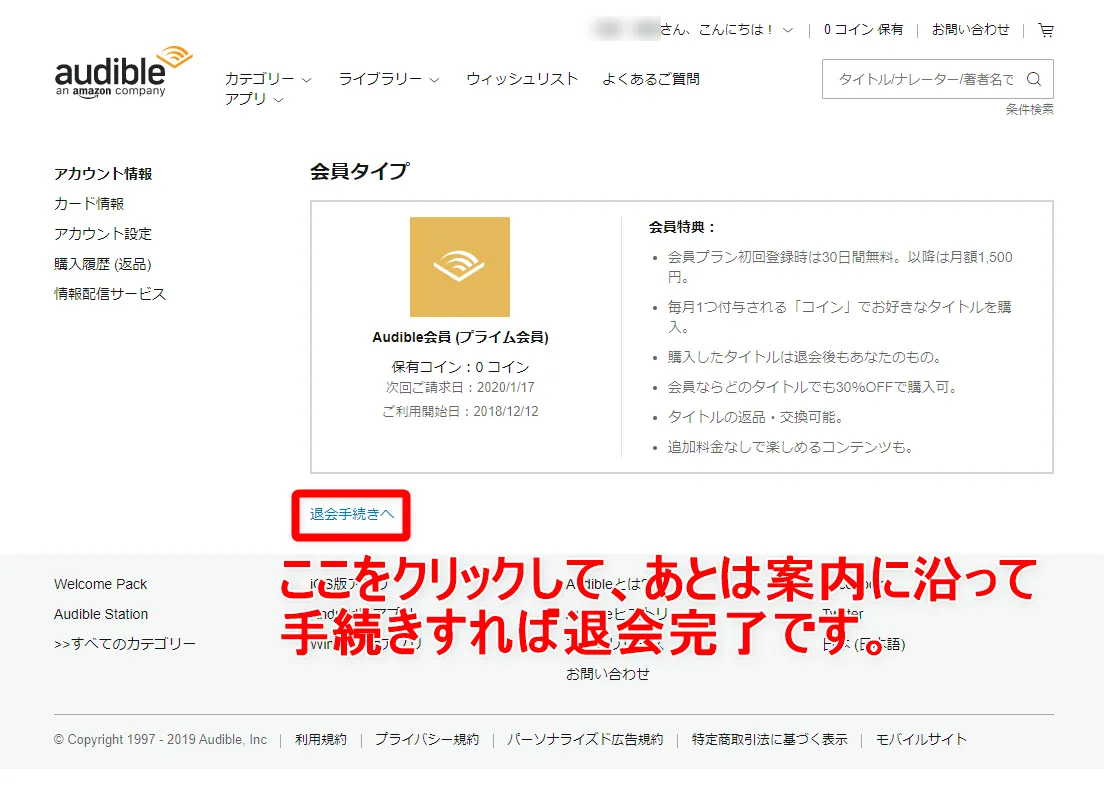Click the 0 コイン 保有 link
1104x800 pixels.
pos(863,30)
